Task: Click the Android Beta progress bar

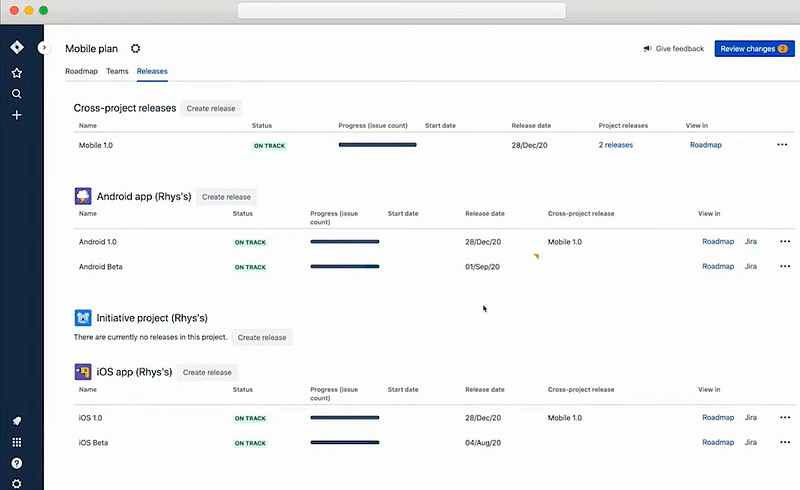Action: (345, 266)
